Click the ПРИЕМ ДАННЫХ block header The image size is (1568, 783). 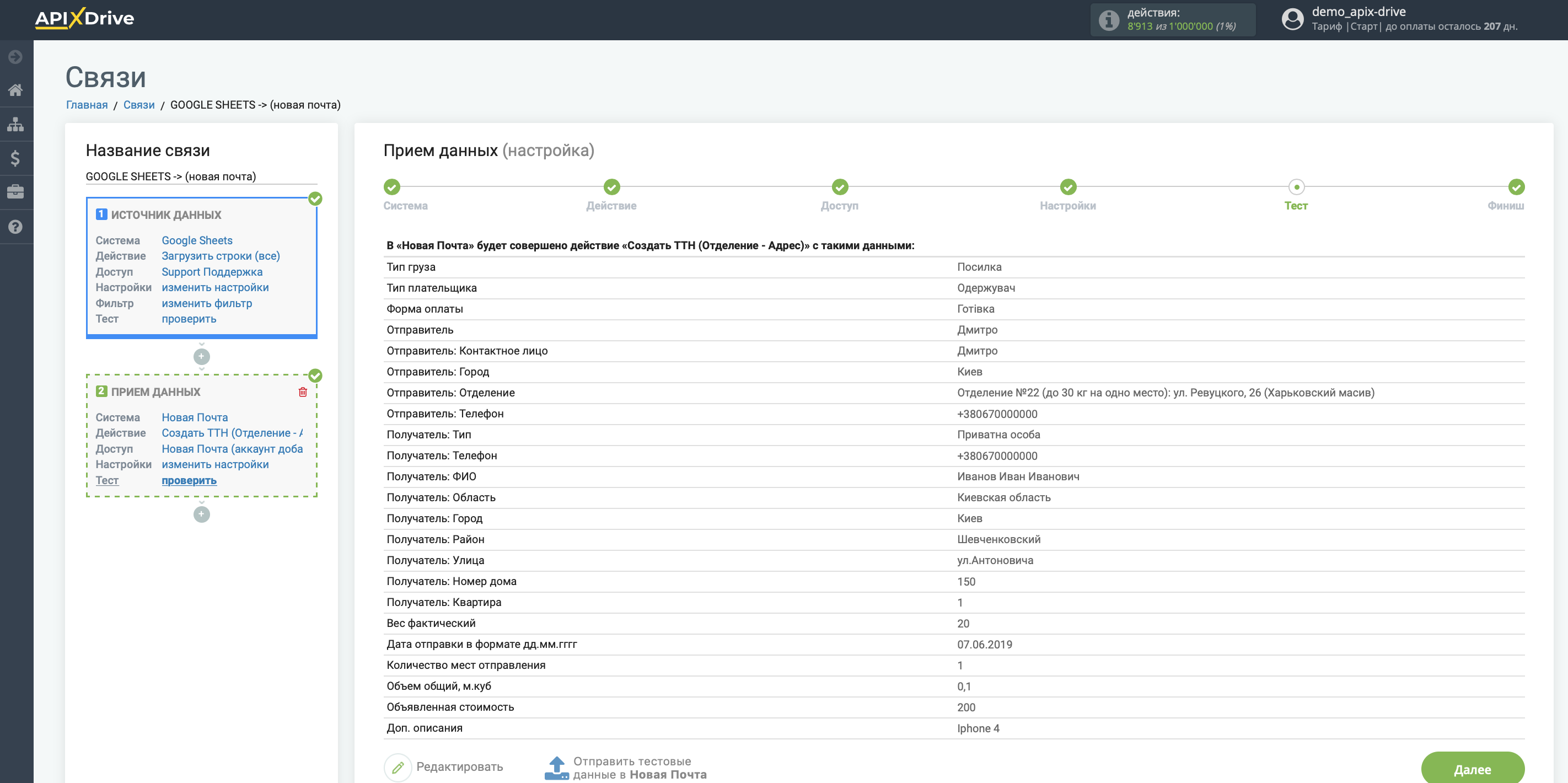coord(155,392)
